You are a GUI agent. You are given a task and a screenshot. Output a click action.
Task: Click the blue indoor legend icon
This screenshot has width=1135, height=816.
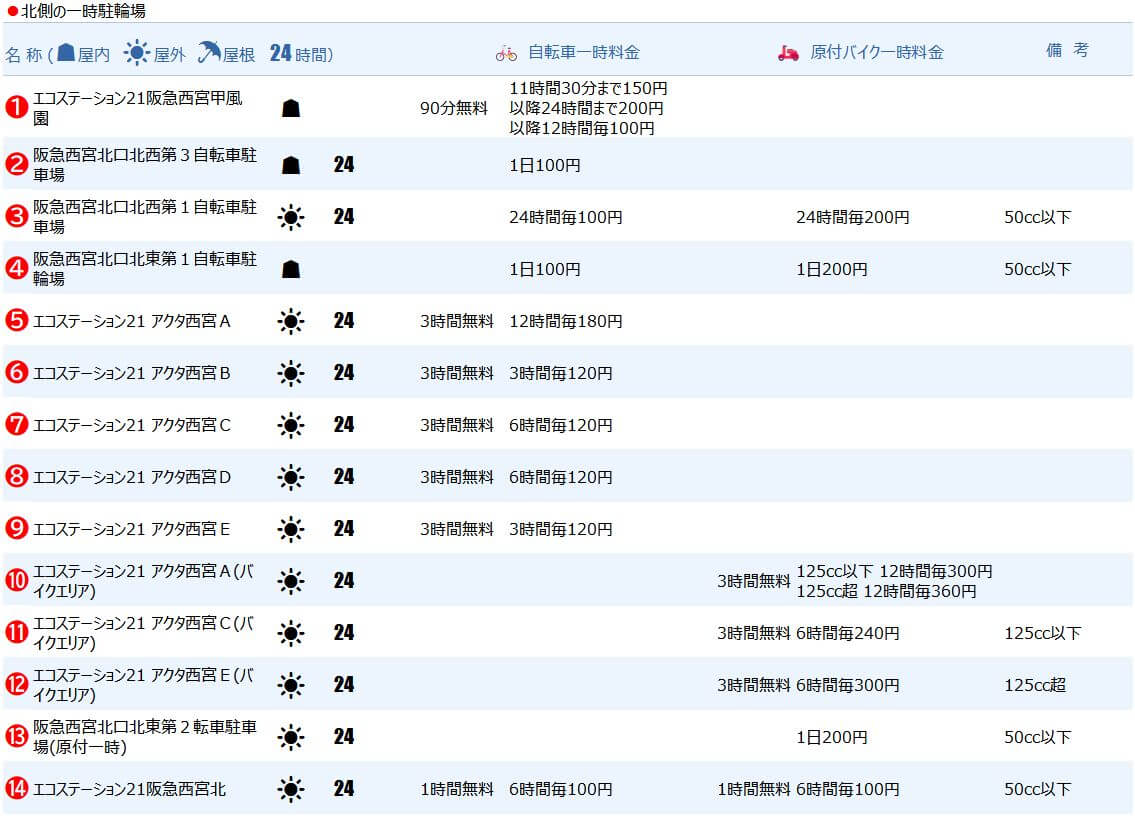(x=66, y=52)
